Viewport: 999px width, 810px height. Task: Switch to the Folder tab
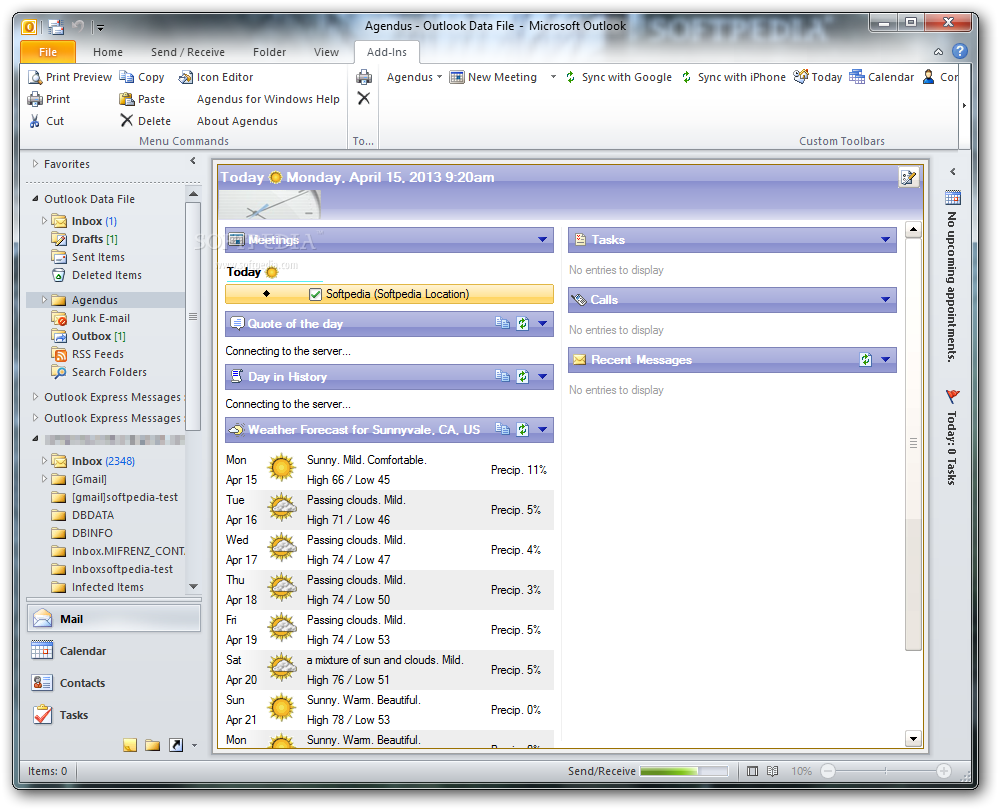pyautogui.click(x=269, y=52)
